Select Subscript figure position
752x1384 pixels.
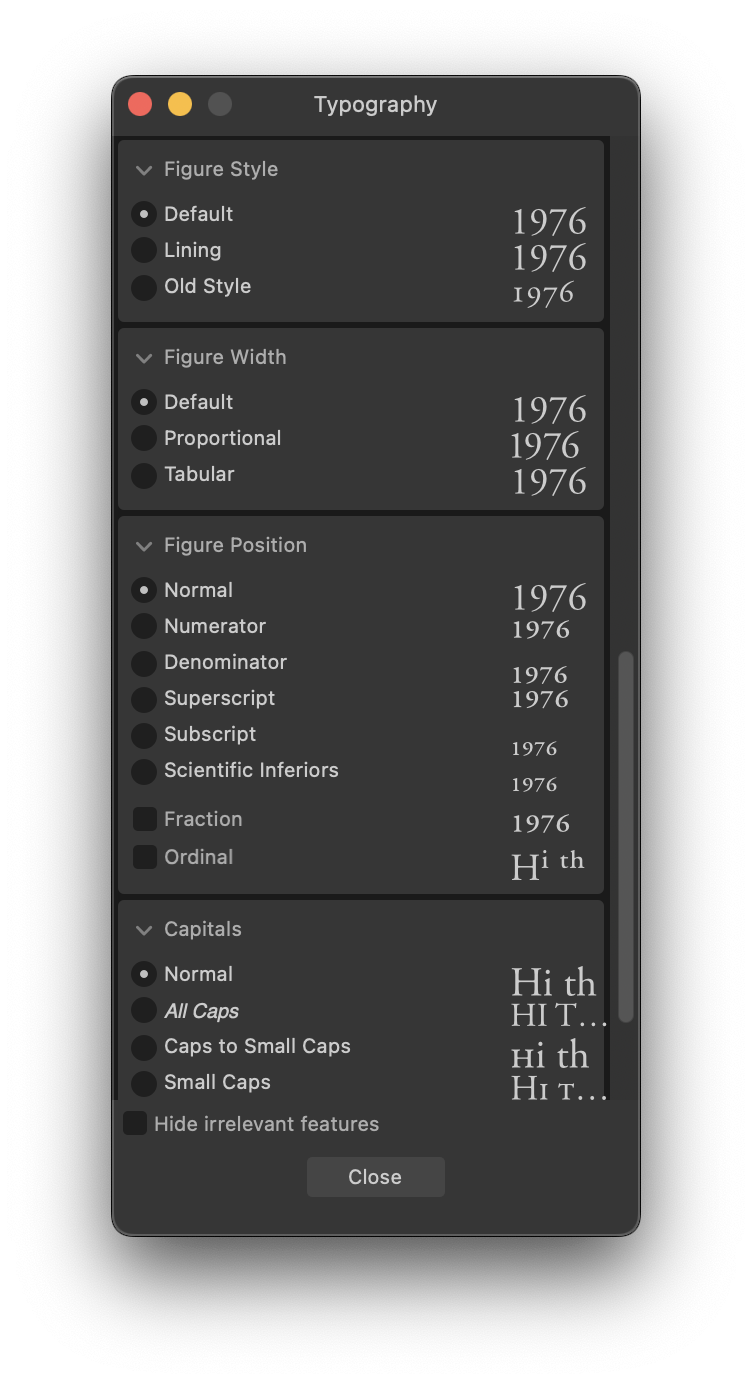point(143,735)
